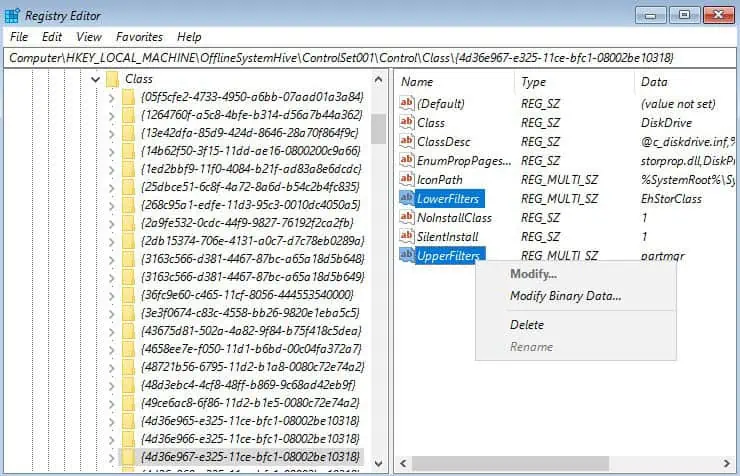Open the File menu
Viewport: 740px width, 476px height.
coord(19,37)
